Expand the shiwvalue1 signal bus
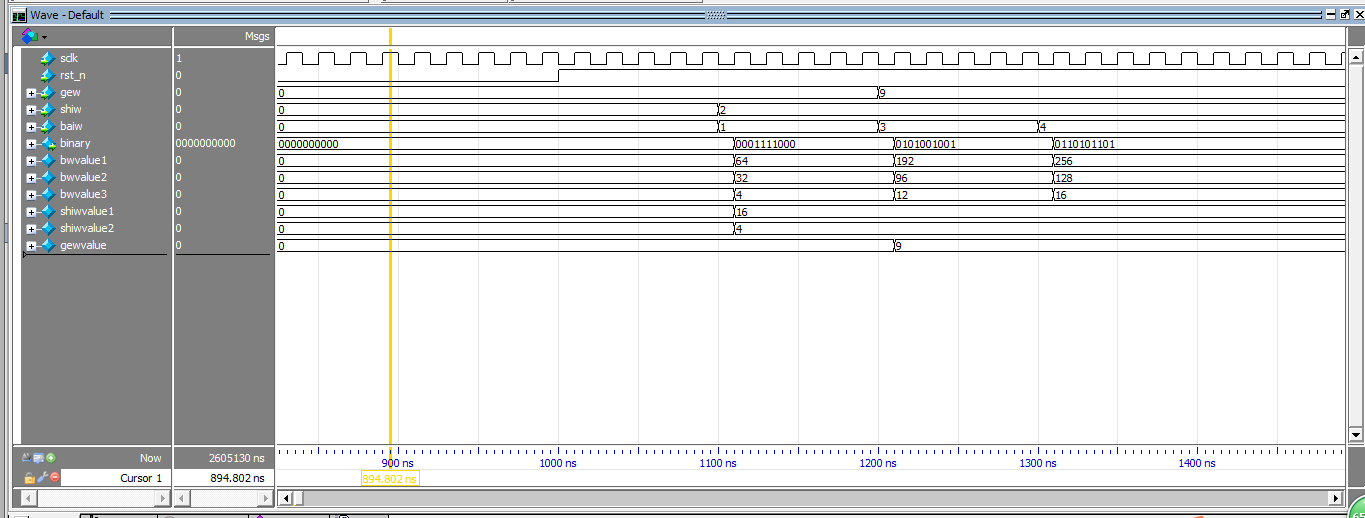Screen dimensions: 1365x518 31,212
